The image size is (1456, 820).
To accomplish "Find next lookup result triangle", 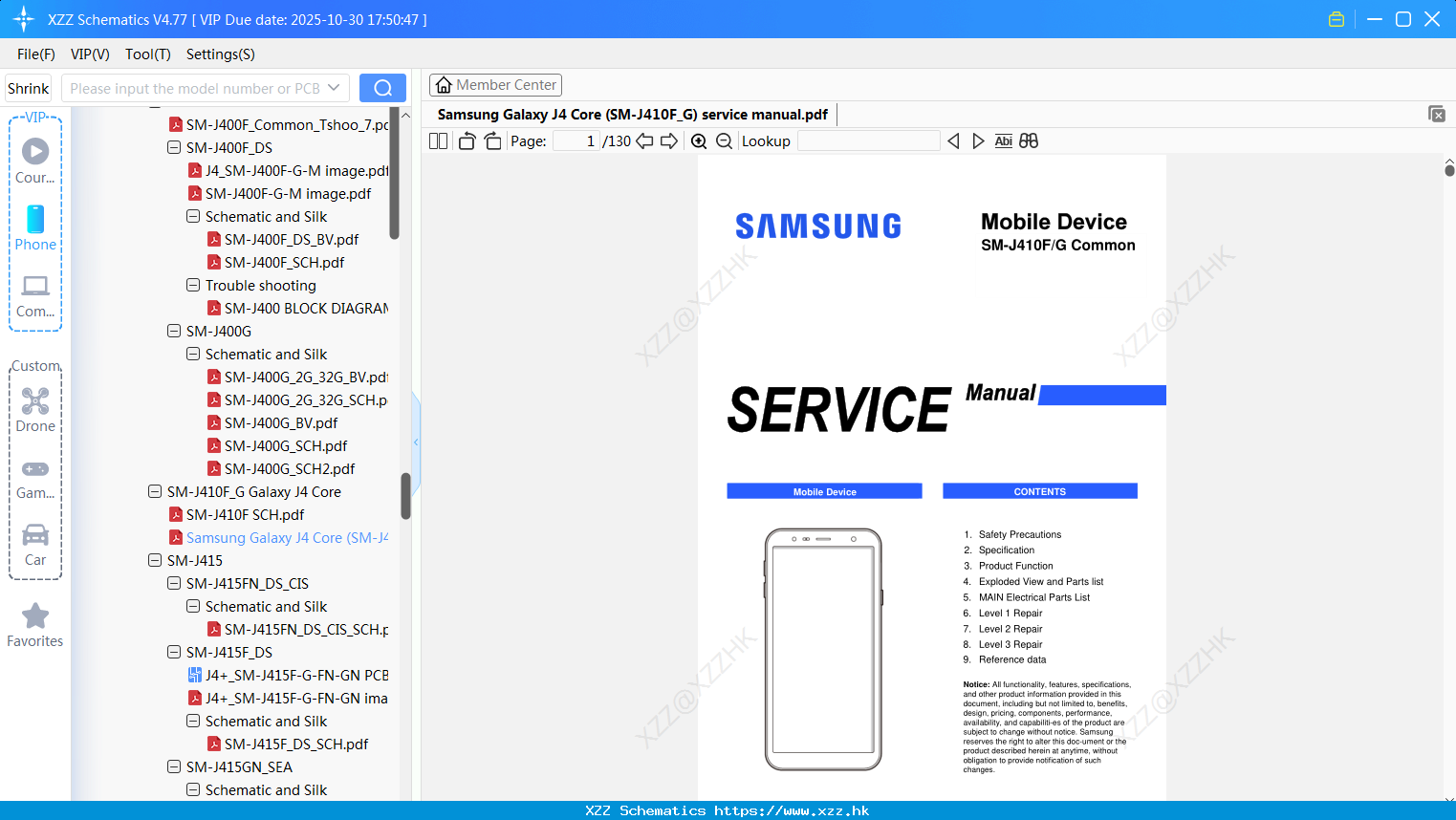I will pyautogui.click(x=978, y=141).
